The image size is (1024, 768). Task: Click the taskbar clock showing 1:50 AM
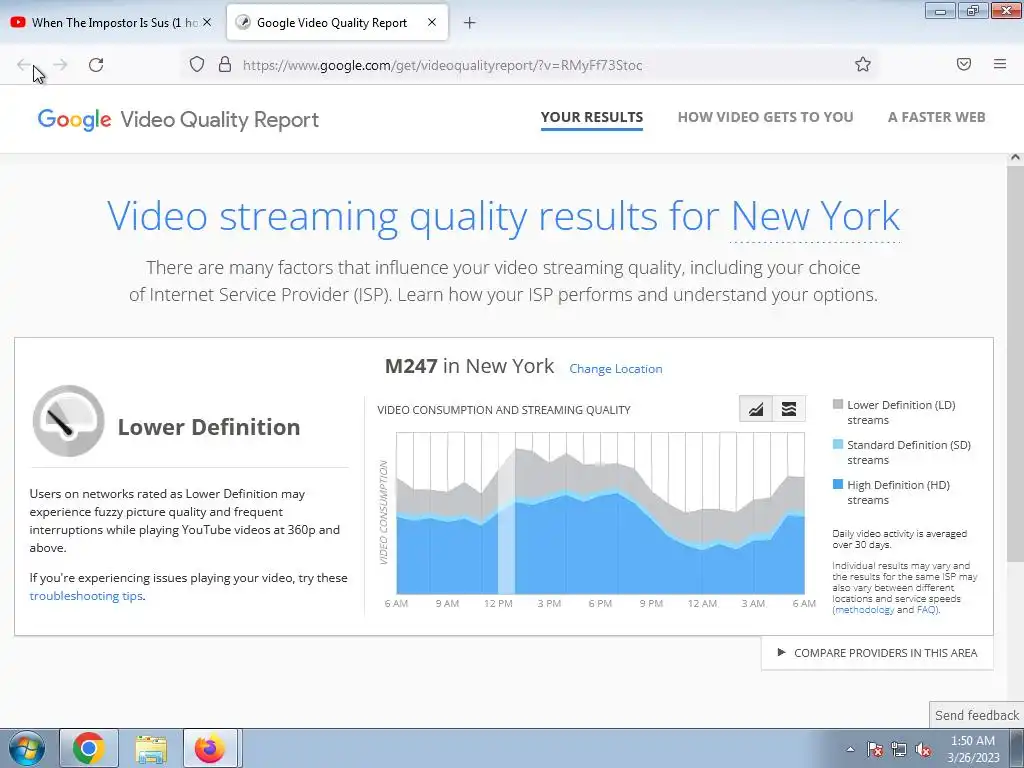coord(973,749)
